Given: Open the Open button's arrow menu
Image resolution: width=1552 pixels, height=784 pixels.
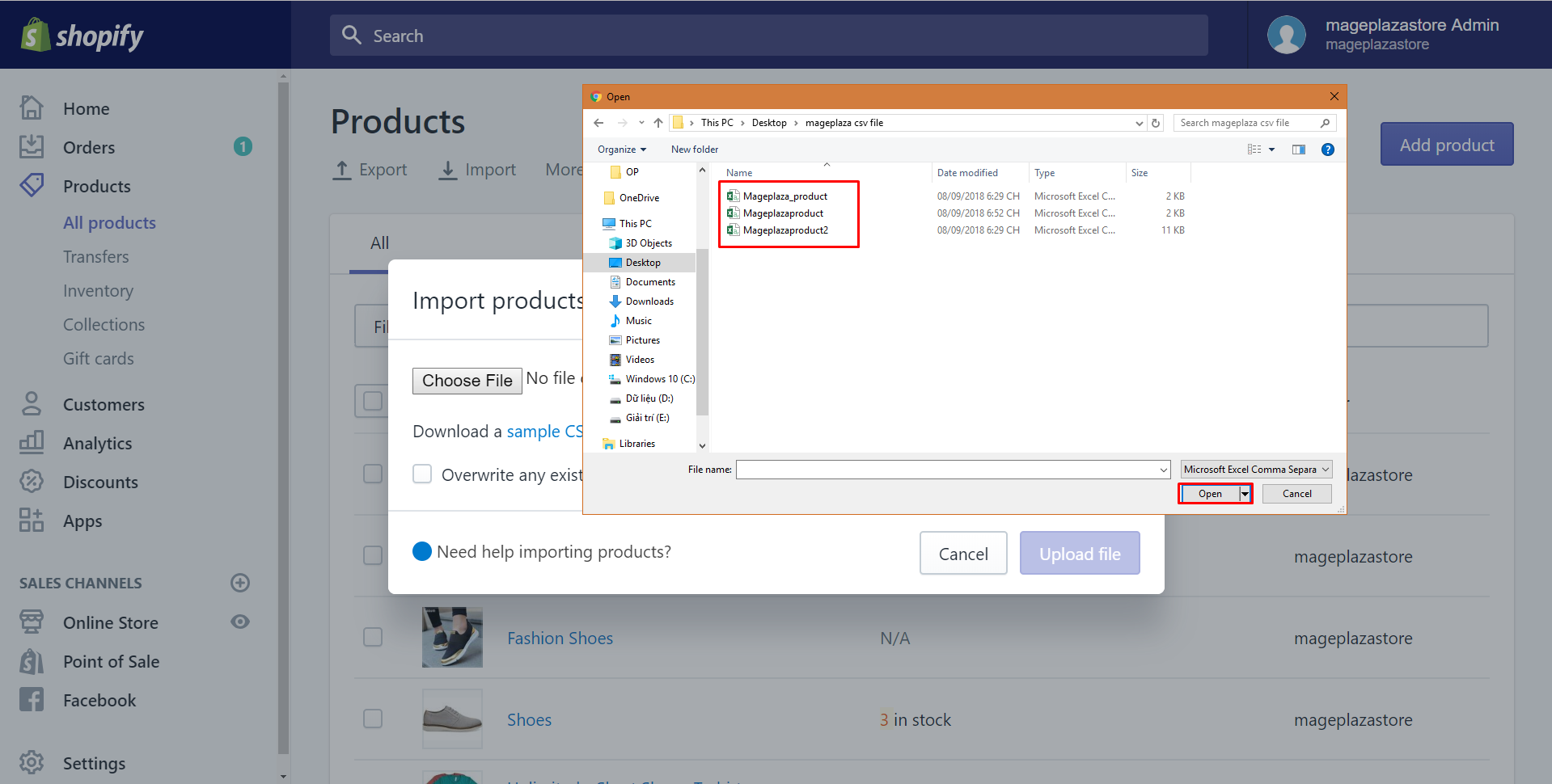Looking at the screenshot, I should coord(1245,494).
